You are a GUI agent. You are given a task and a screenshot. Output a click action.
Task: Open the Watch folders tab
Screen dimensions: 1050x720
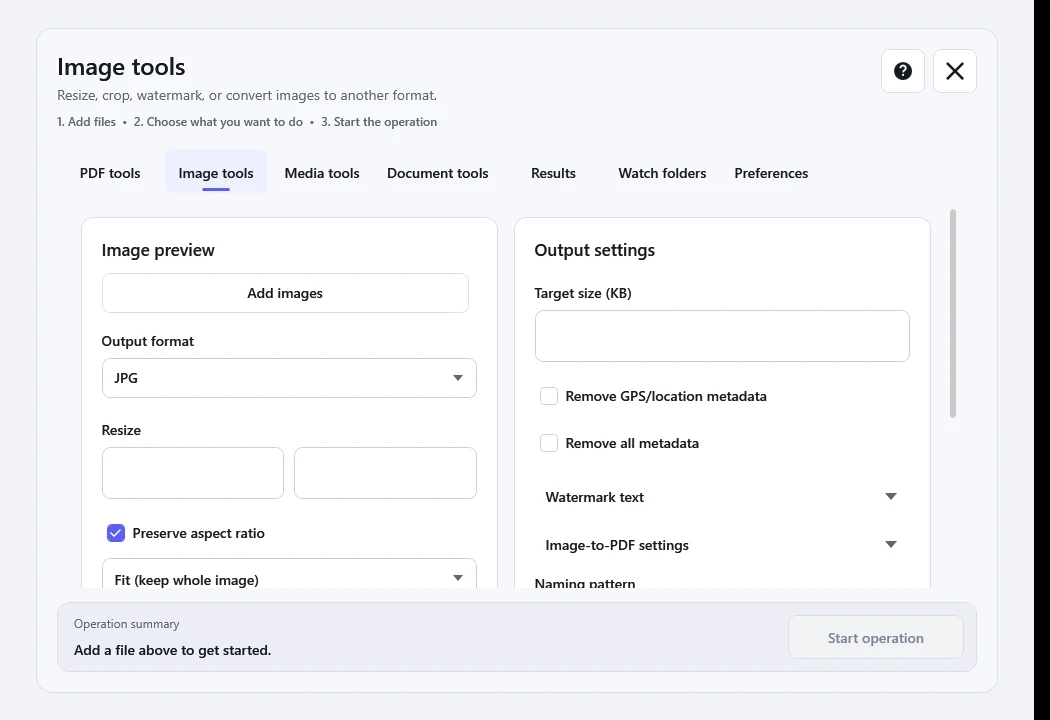pos(662,173)
